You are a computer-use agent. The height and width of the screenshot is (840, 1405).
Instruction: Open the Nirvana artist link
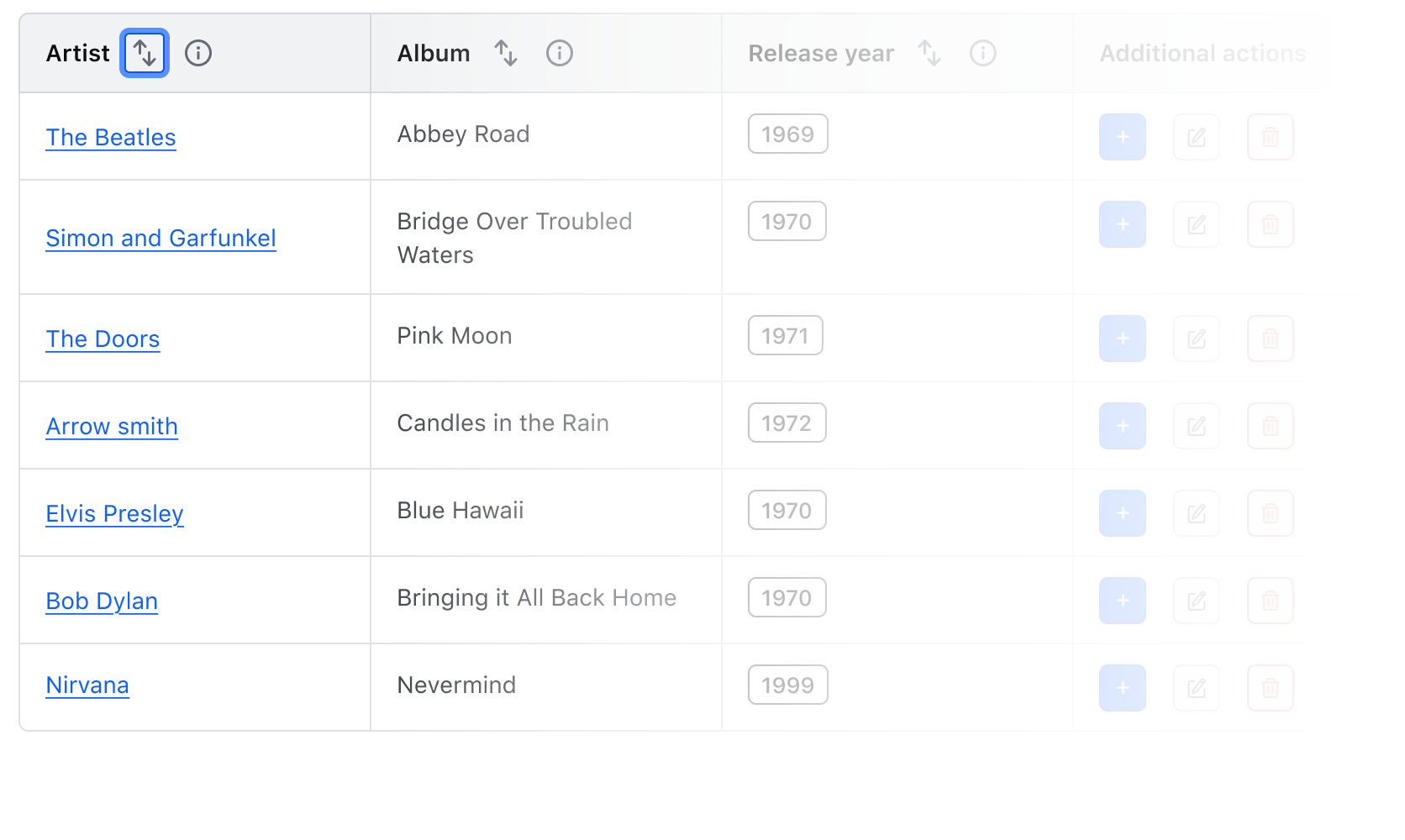tap(87, 685)
